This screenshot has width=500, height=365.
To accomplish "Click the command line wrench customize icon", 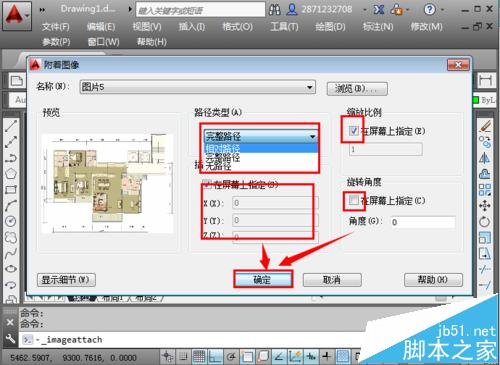I will [x=10, y=339].
